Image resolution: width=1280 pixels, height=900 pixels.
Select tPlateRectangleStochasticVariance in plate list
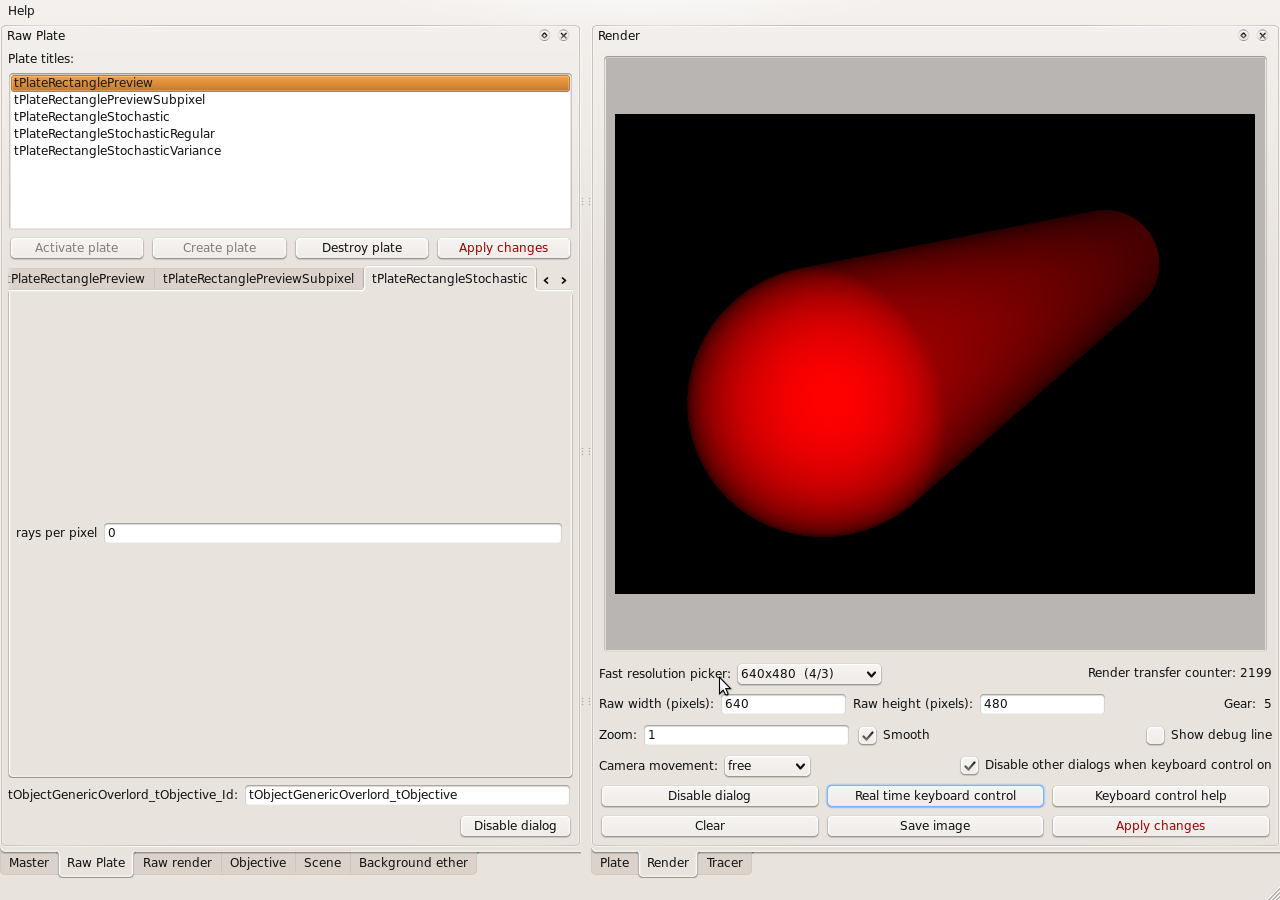point(117,151)
